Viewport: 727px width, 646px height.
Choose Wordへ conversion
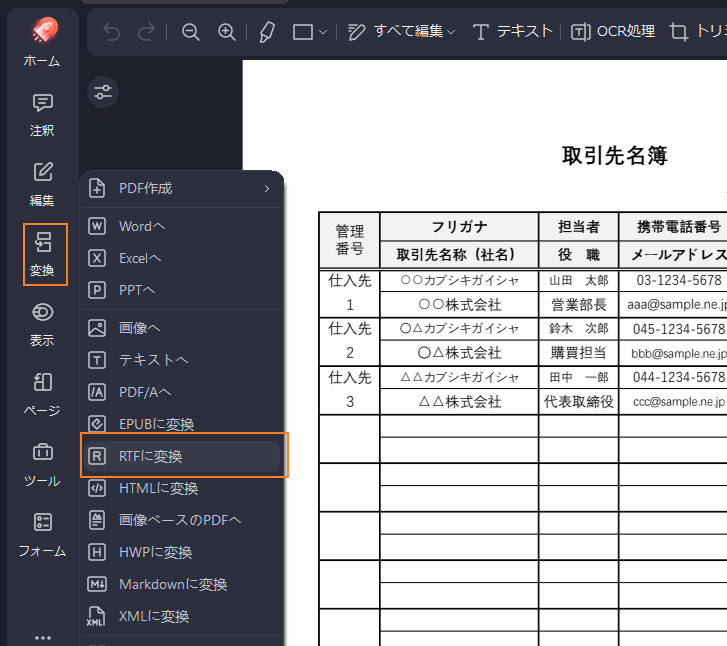click(x=182, y=226)
